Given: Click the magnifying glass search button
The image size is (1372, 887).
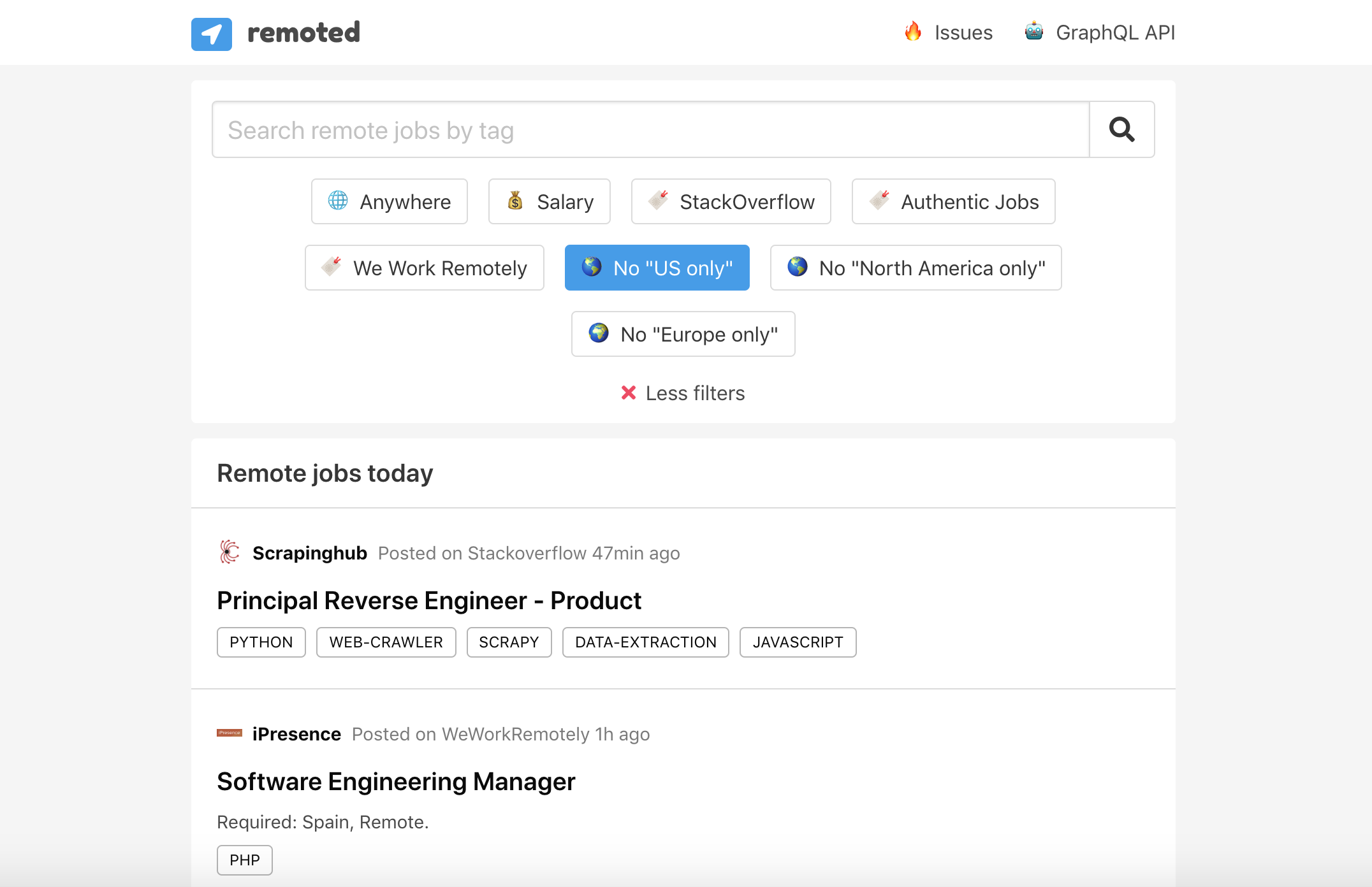Looking at the screenshot, I should (1121, 129).
